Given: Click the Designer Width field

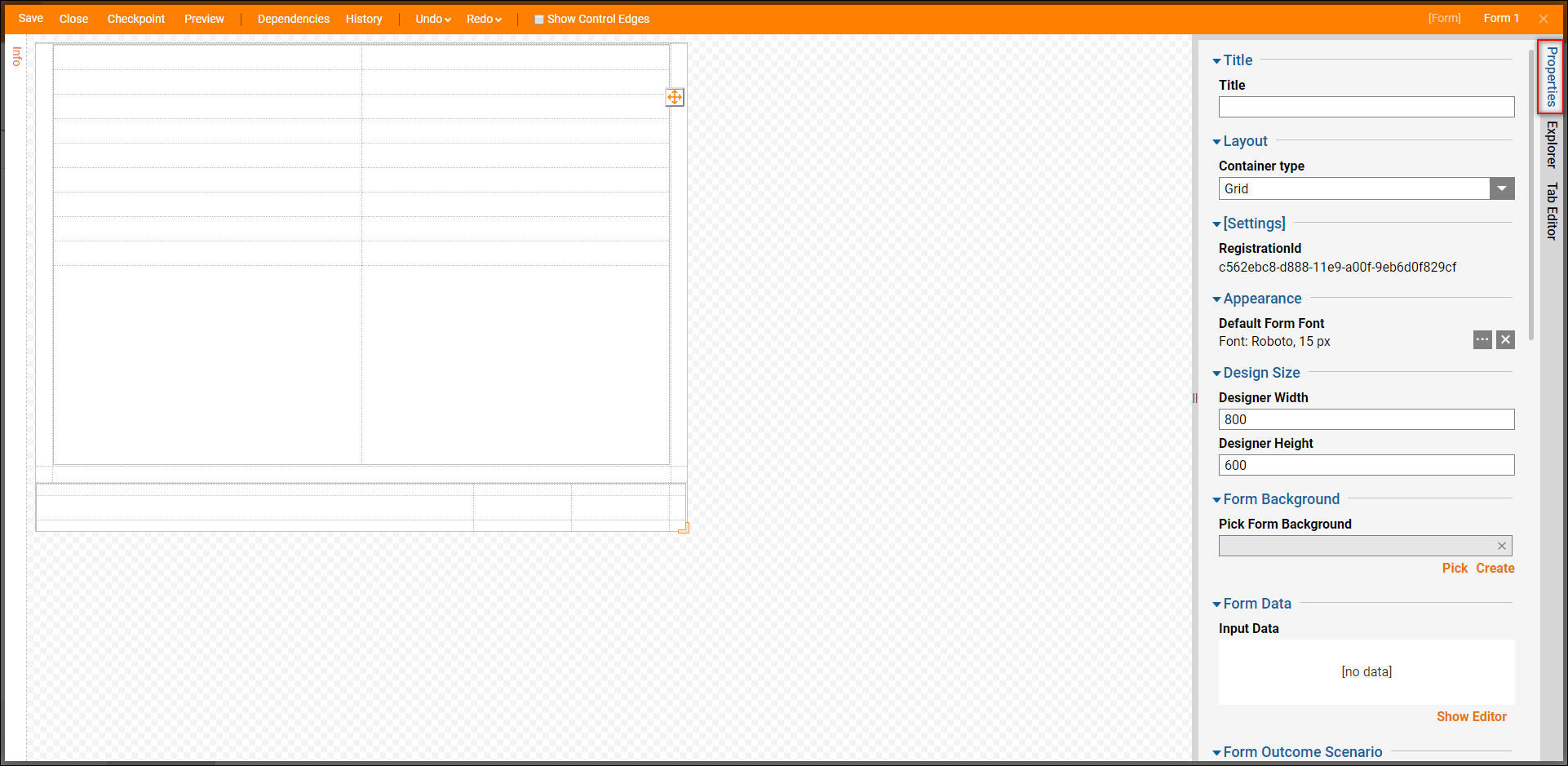Looking at the screenshot, I should (1366, 419).
